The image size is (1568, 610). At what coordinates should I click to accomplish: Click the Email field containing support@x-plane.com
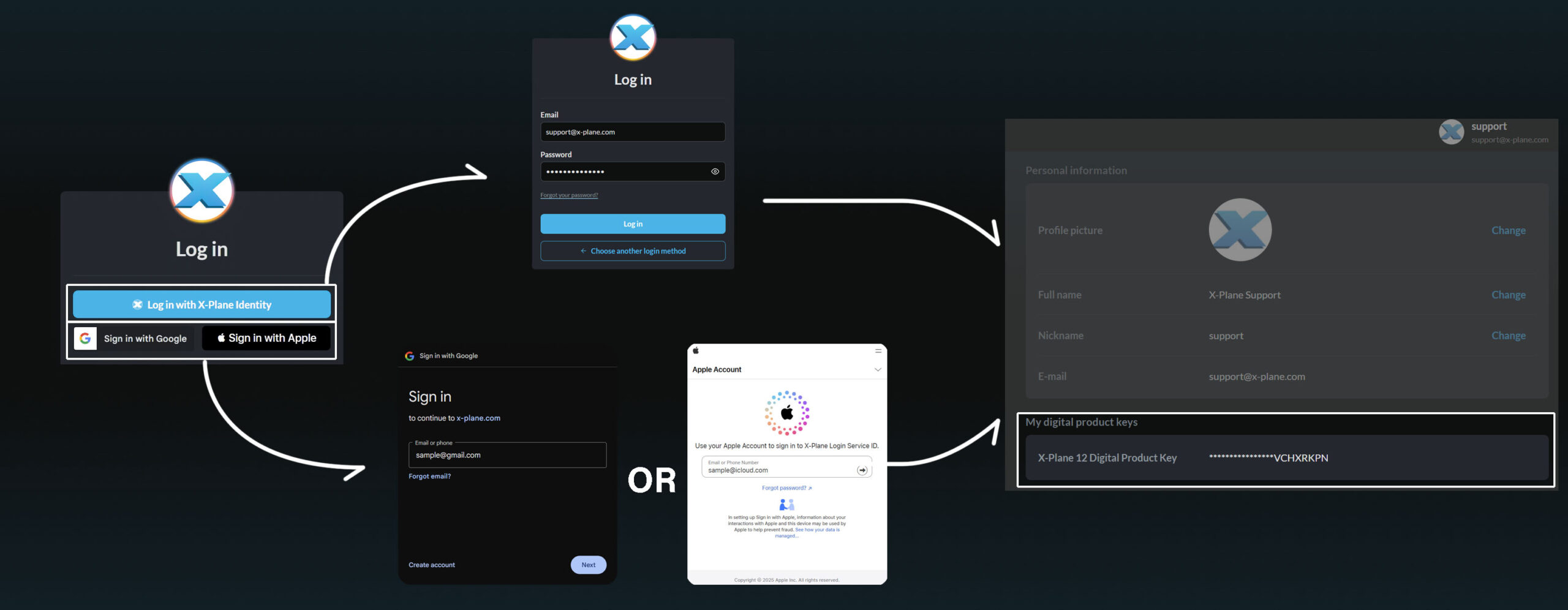tap(633, 132)
